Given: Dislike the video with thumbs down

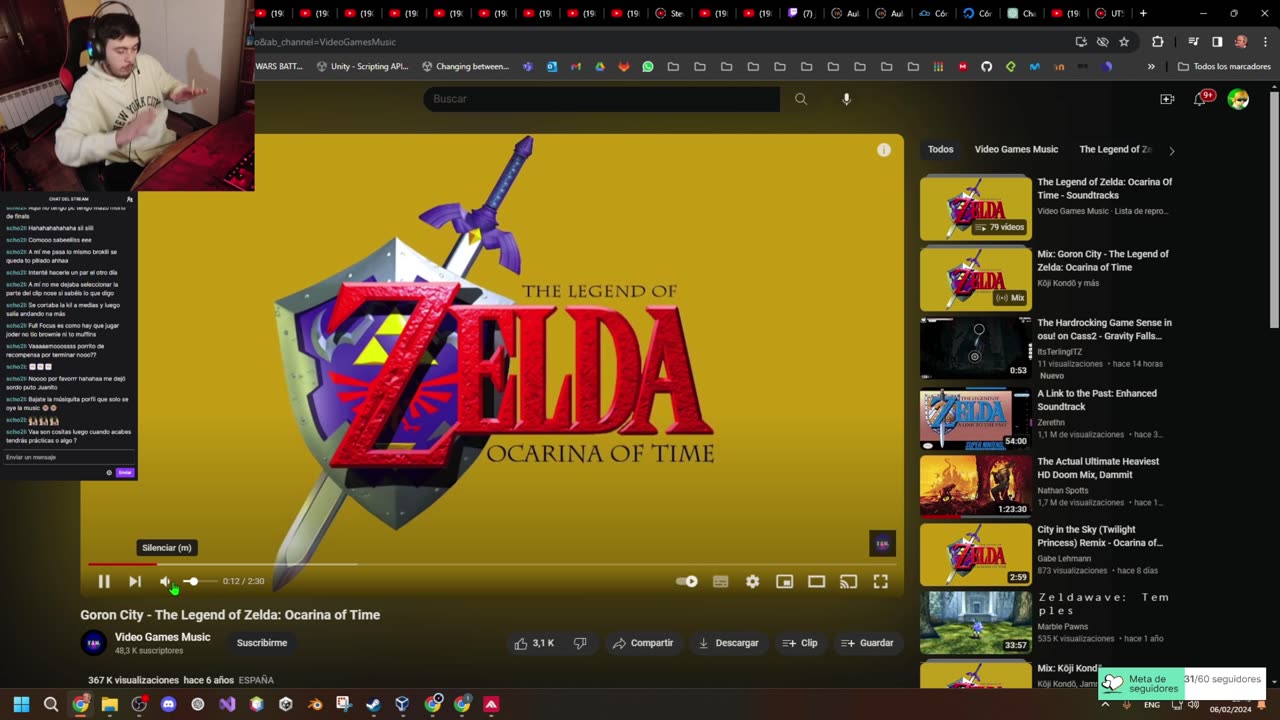Looking at the screenshot, I should coord(580,643).
